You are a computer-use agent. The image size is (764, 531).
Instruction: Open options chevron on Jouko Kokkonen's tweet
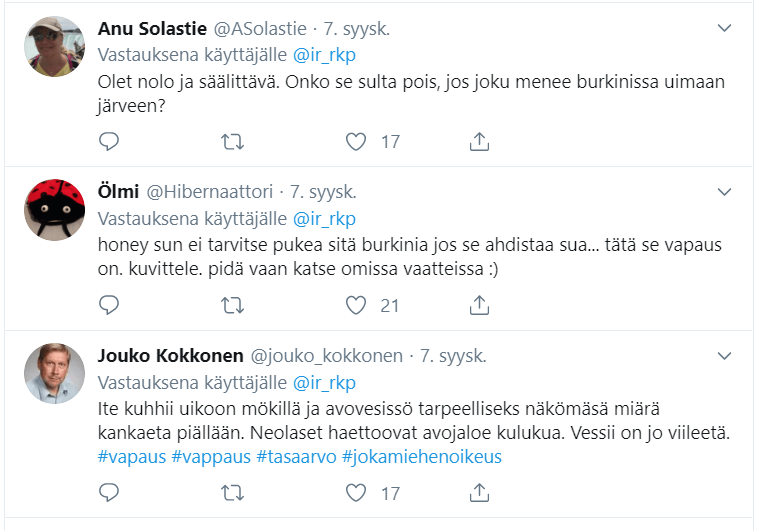click(726, 354)
